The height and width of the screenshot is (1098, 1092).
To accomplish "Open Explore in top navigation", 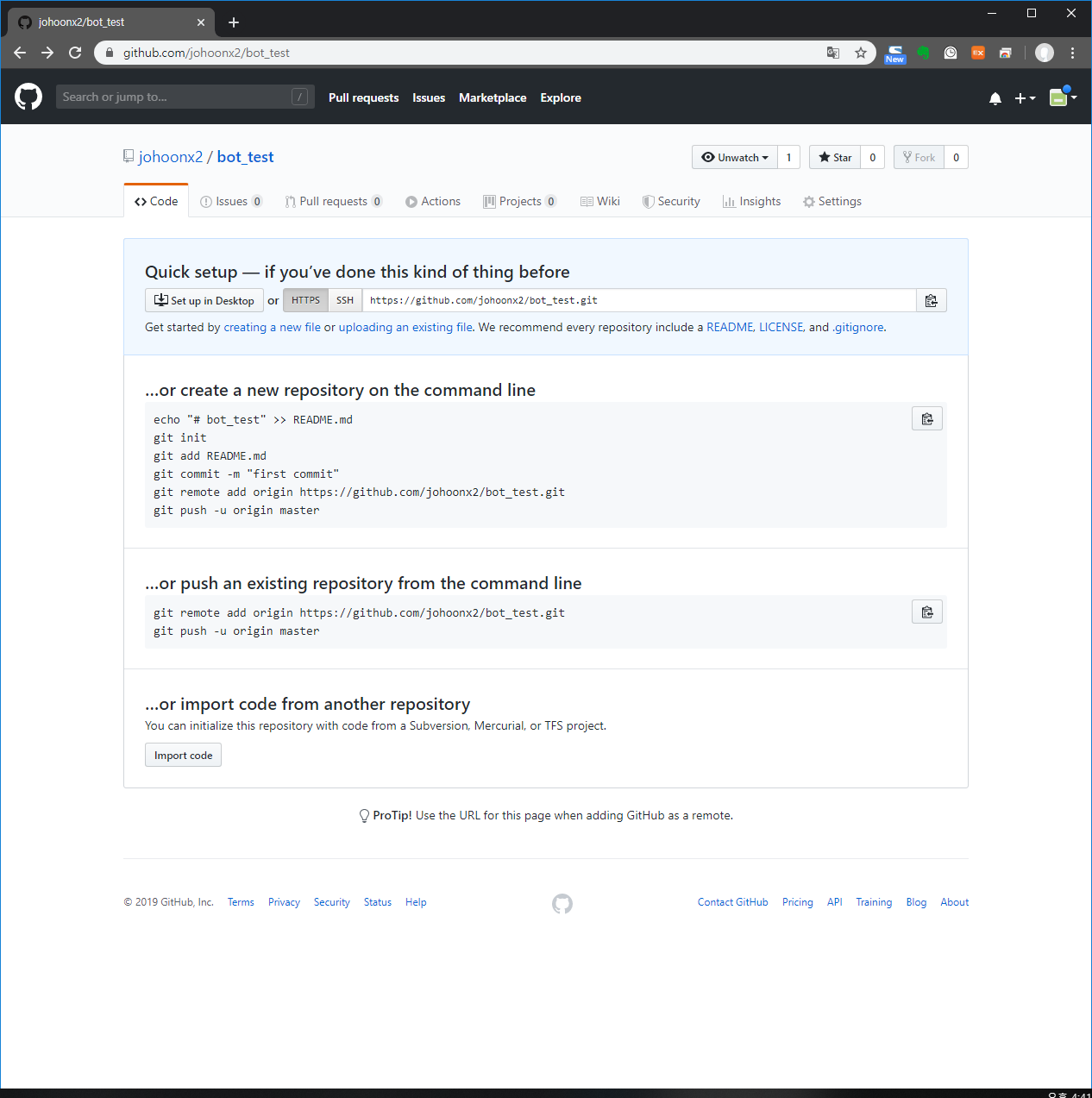I will pos(561,97).
